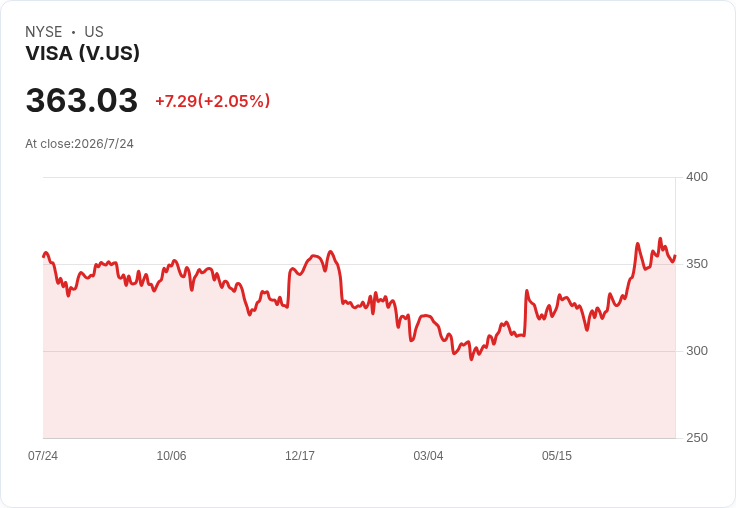The width and height of the screenshot is (736, 508).
Task: Select the 10/06 date on x-axis
Action: click(171, 455)
